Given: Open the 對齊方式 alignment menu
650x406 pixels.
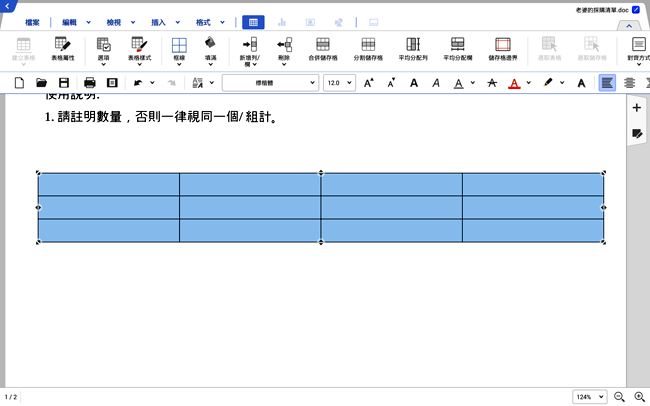Looking at the screenshot, I should coord(639,51).
